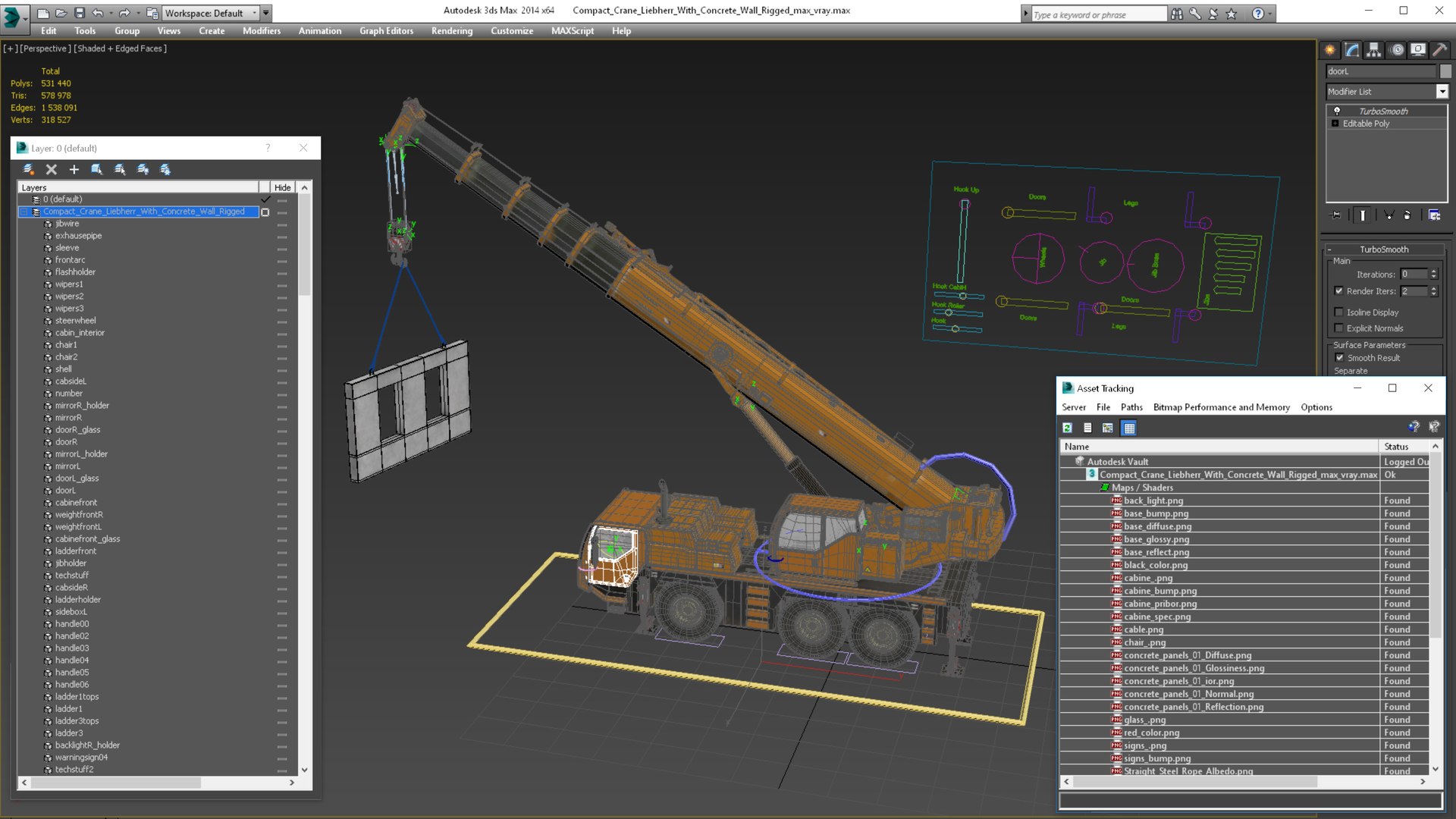Click Refresh icon in Asset Tracking toolbar
1456x819 pixels.
(1067, 428)
